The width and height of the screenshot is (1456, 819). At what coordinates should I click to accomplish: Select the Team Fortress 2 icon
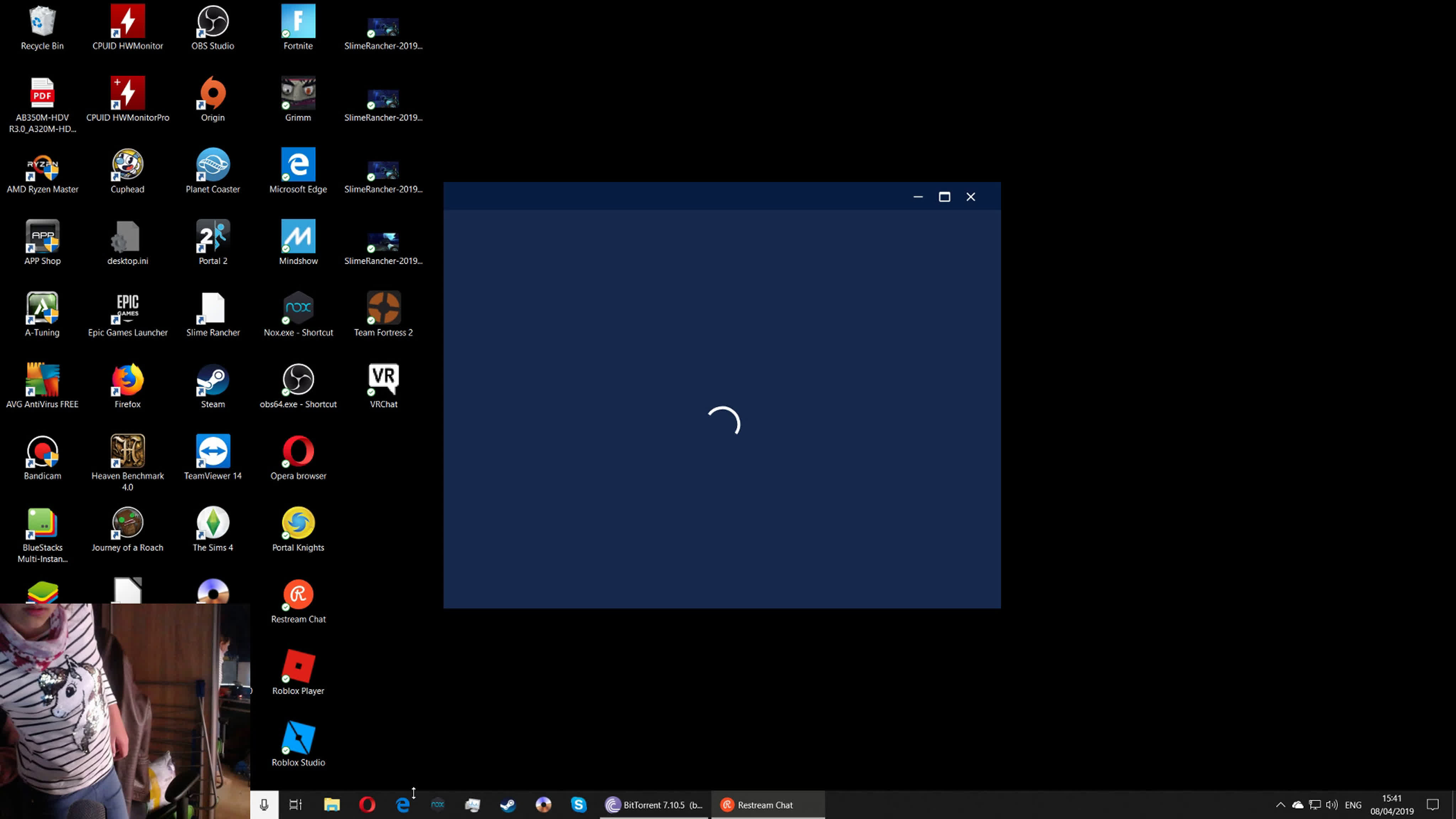[383, 315]
